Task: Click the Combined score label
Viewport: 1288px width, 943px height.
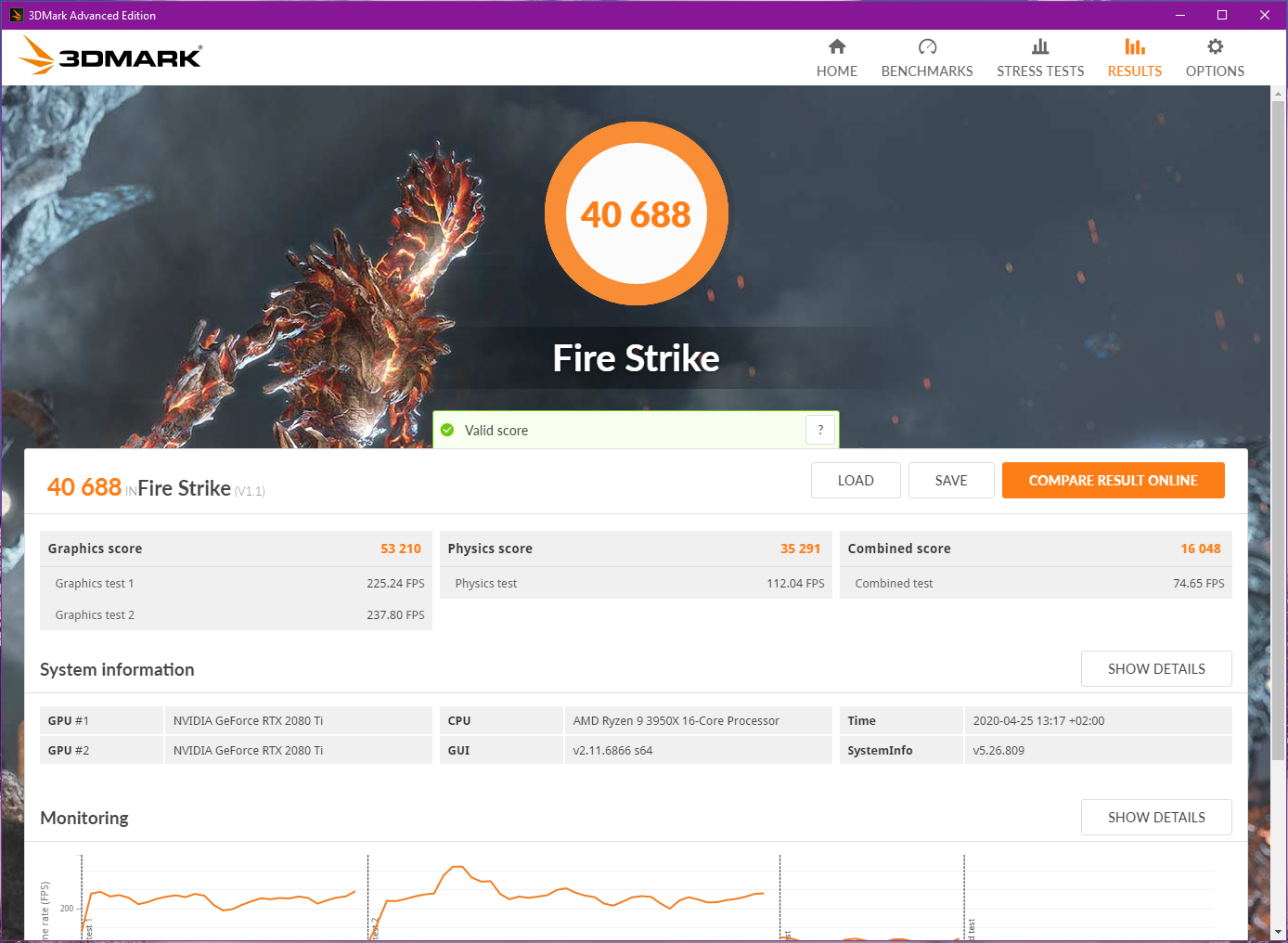Action: tap(899, 549)
